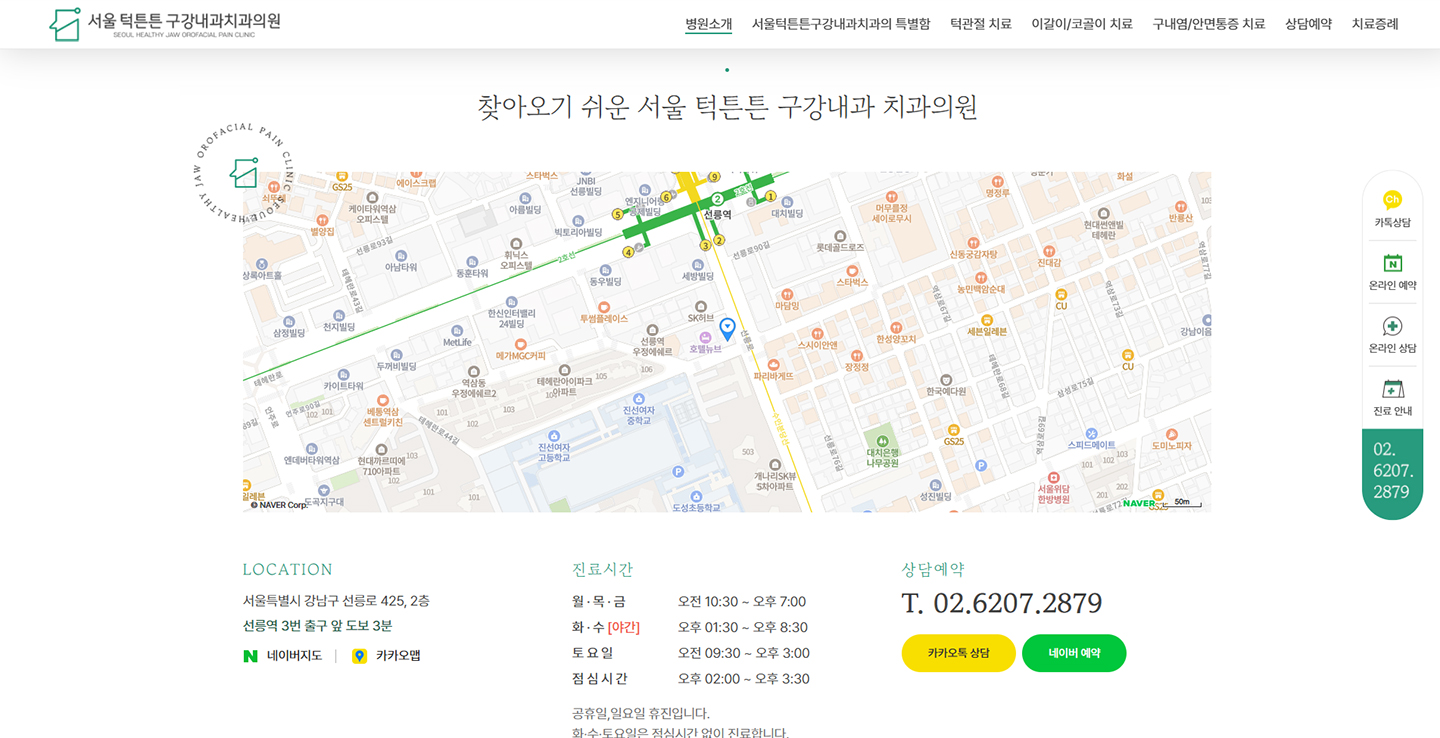This screenshot has width=1440, height=738.
Task: Click the 진료 안내 clinic hours icon
Action: tap(1392, 389)
